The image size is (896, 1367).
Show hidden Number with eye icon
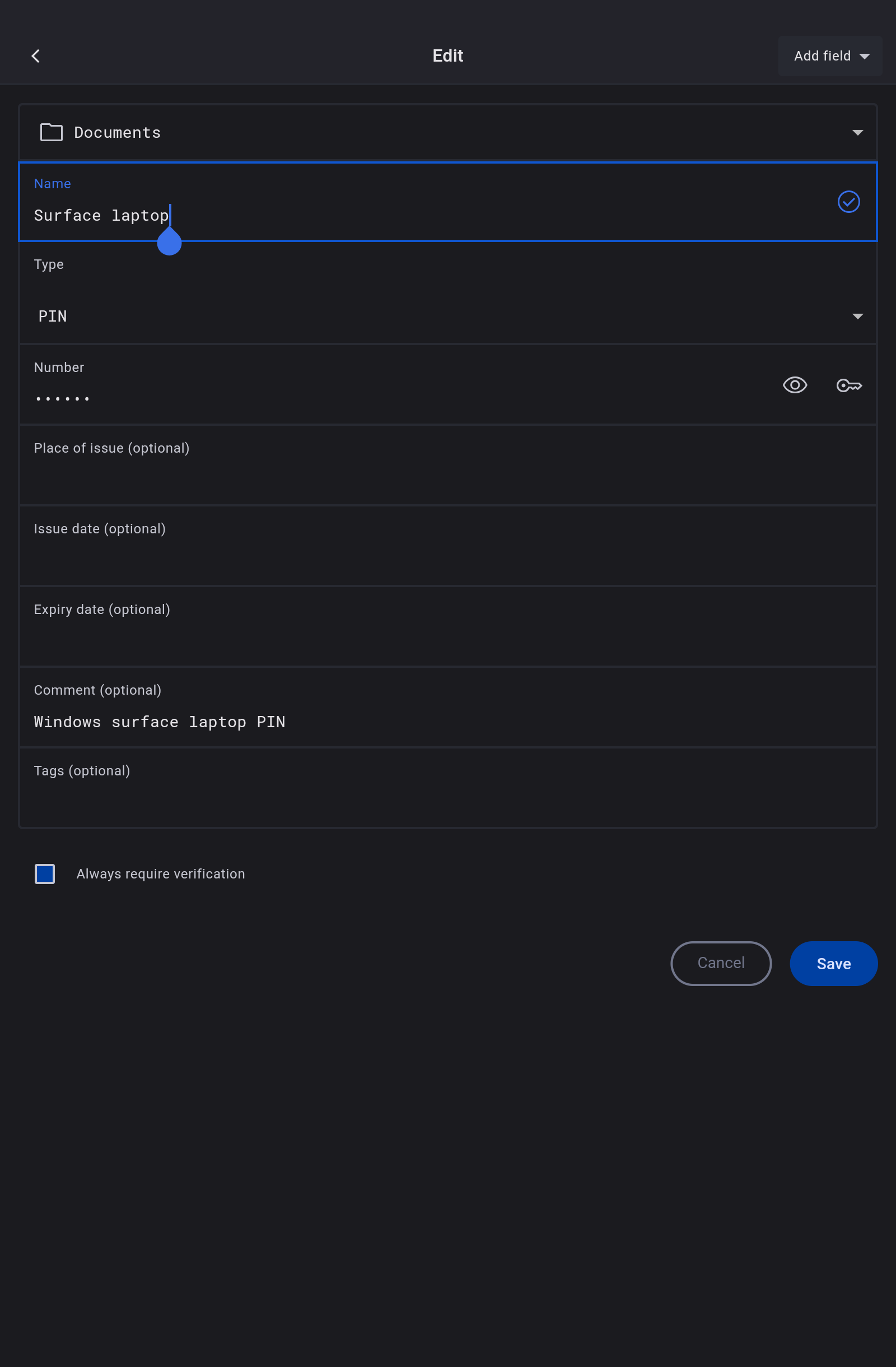795,385
